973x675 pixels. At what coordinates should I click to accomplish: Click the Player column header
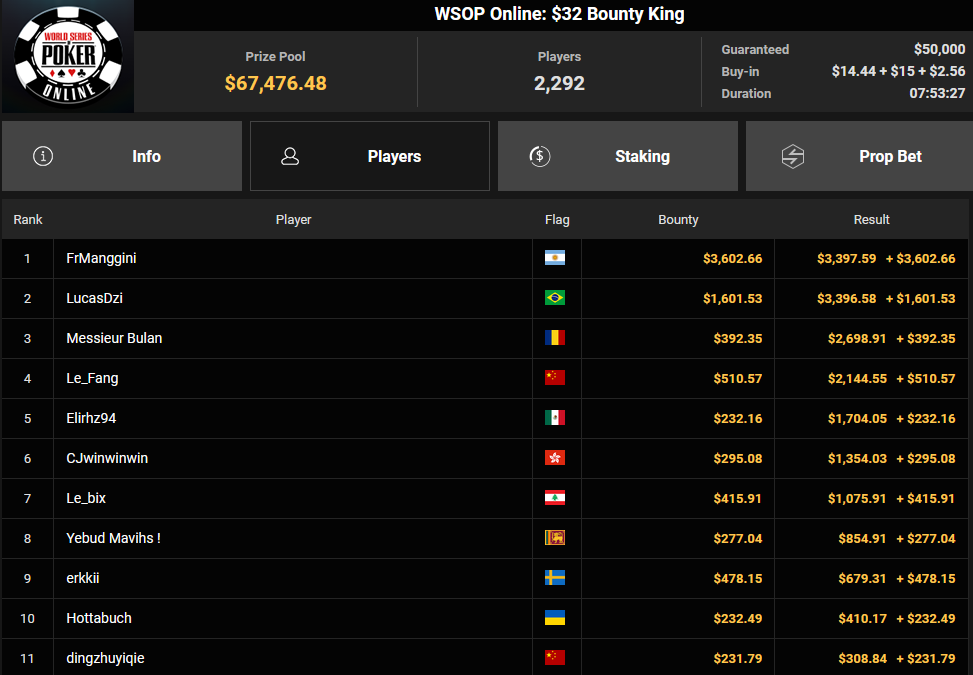(294, 220)
